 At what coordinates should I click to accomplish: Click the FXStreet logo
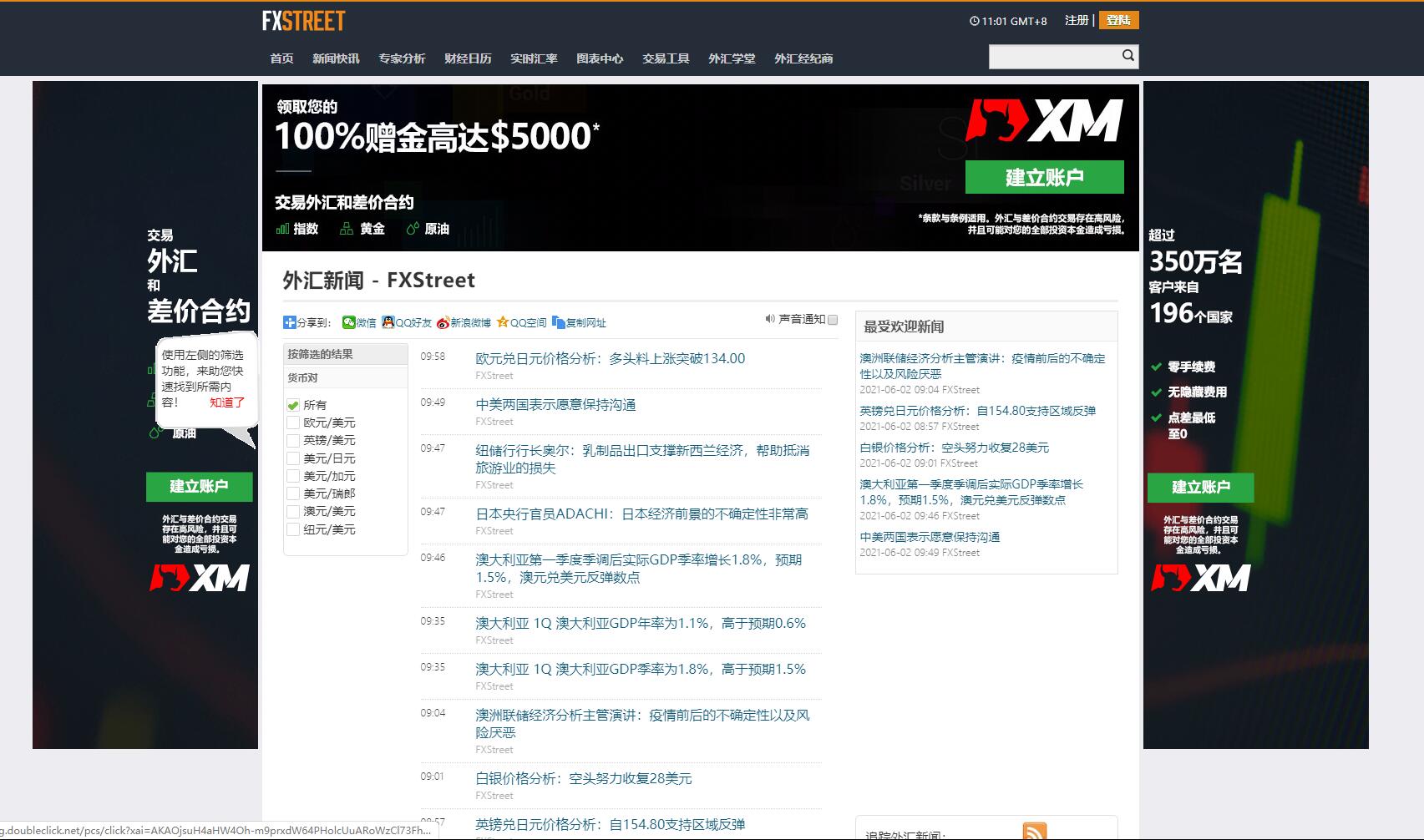303,21
